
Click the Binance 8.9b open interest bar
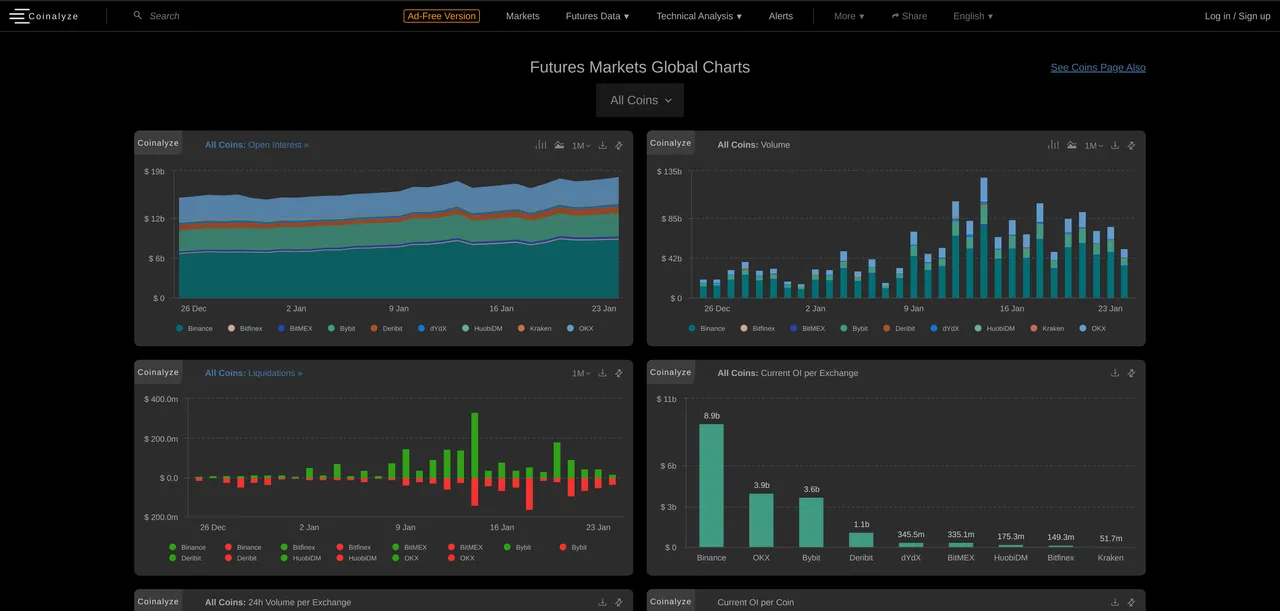pyautogui.click(x=711, y=485)
